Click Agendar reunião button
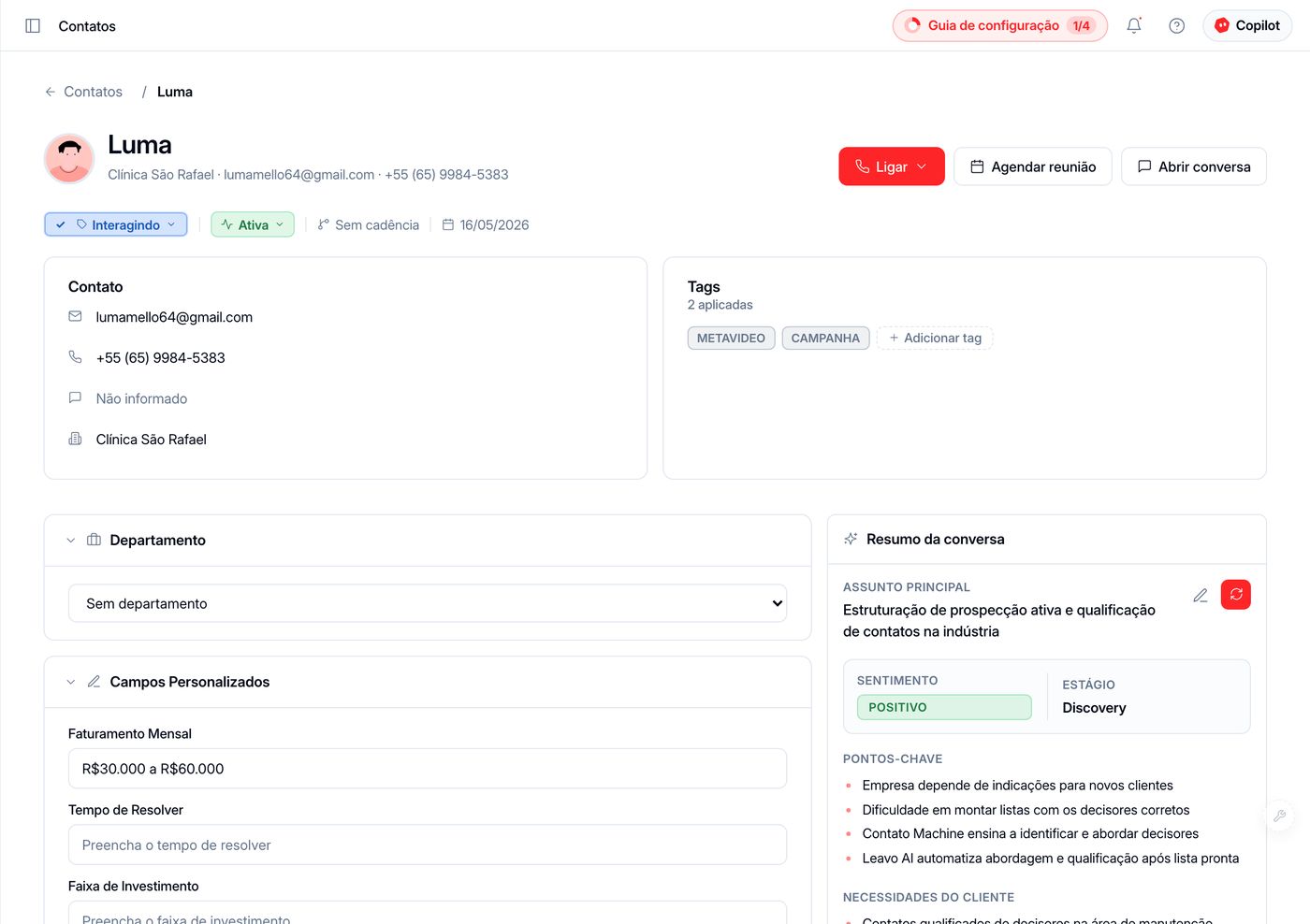The width and height of the screenshot is (1310, 924). [1033, 166]
